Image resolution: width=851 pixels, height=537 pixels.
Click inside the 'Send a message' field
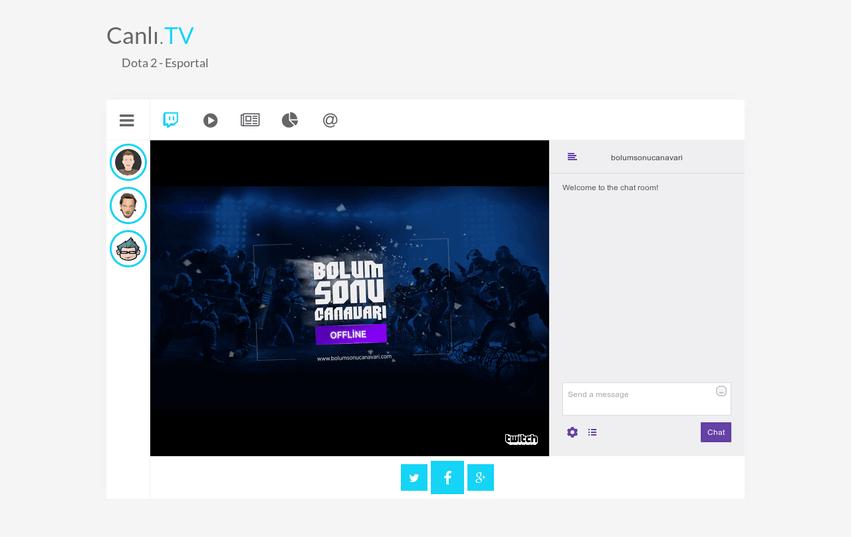pyautogui.click(x=638, y=398)
